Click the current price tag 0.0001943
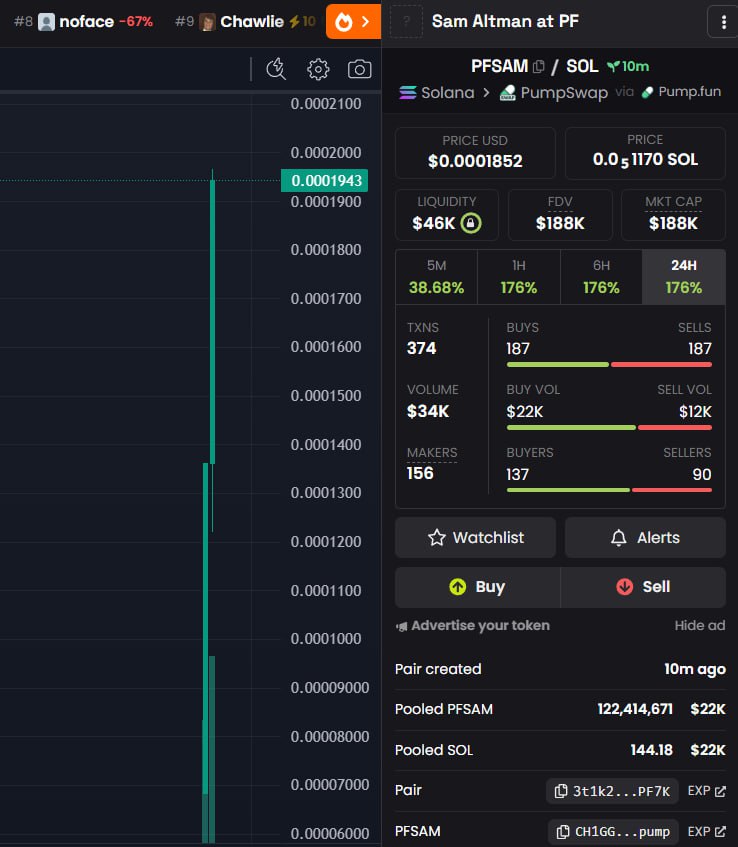The image size is (738, 847). click(324, 180)
